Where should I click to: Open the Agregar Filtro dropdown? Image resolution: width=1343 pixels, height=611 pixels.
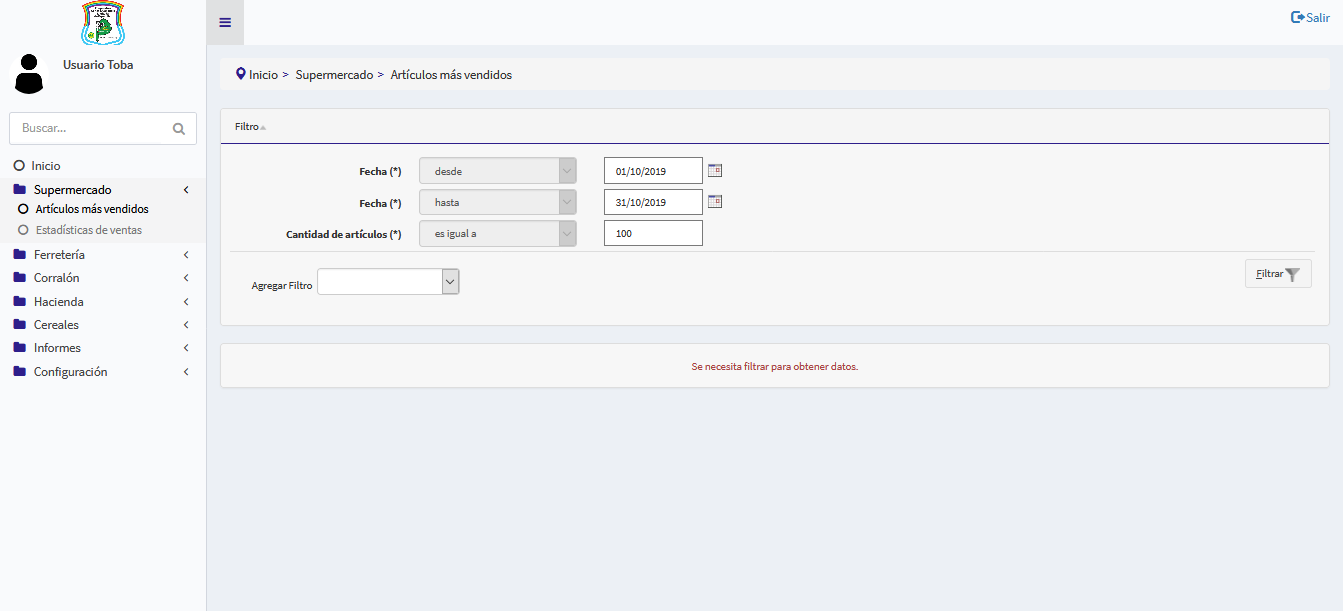(x=388, y=282)
